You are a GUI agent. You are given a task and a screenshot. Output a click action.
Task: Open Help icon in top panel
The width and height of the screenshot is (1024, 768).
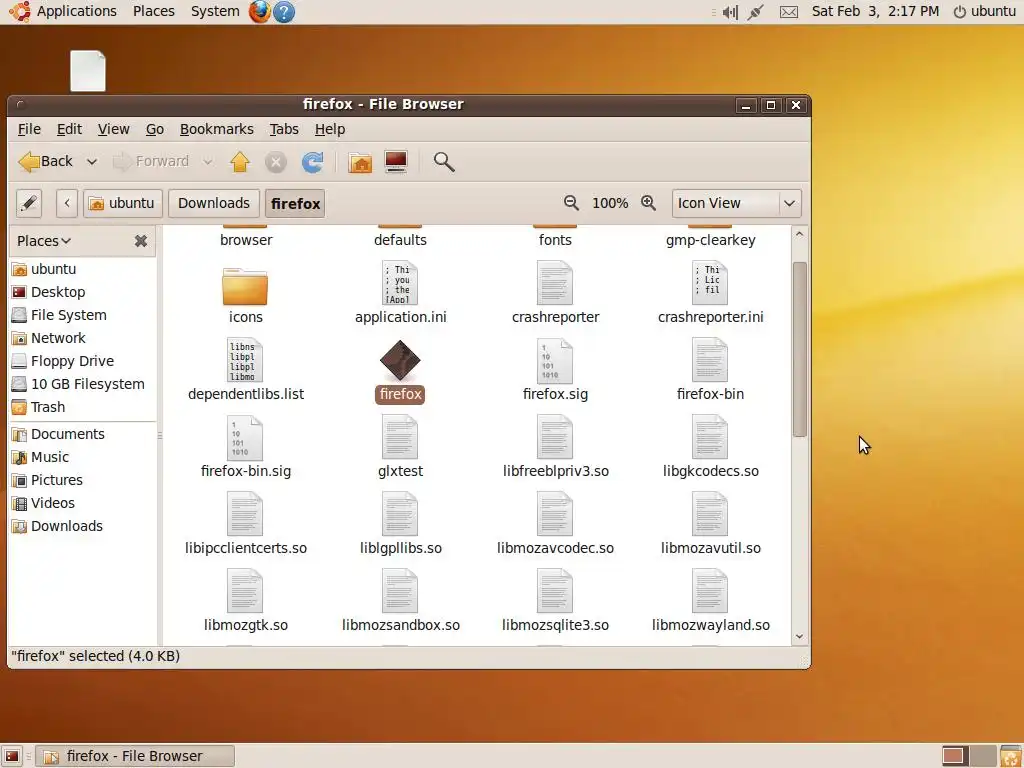click(x=283, y=11)
